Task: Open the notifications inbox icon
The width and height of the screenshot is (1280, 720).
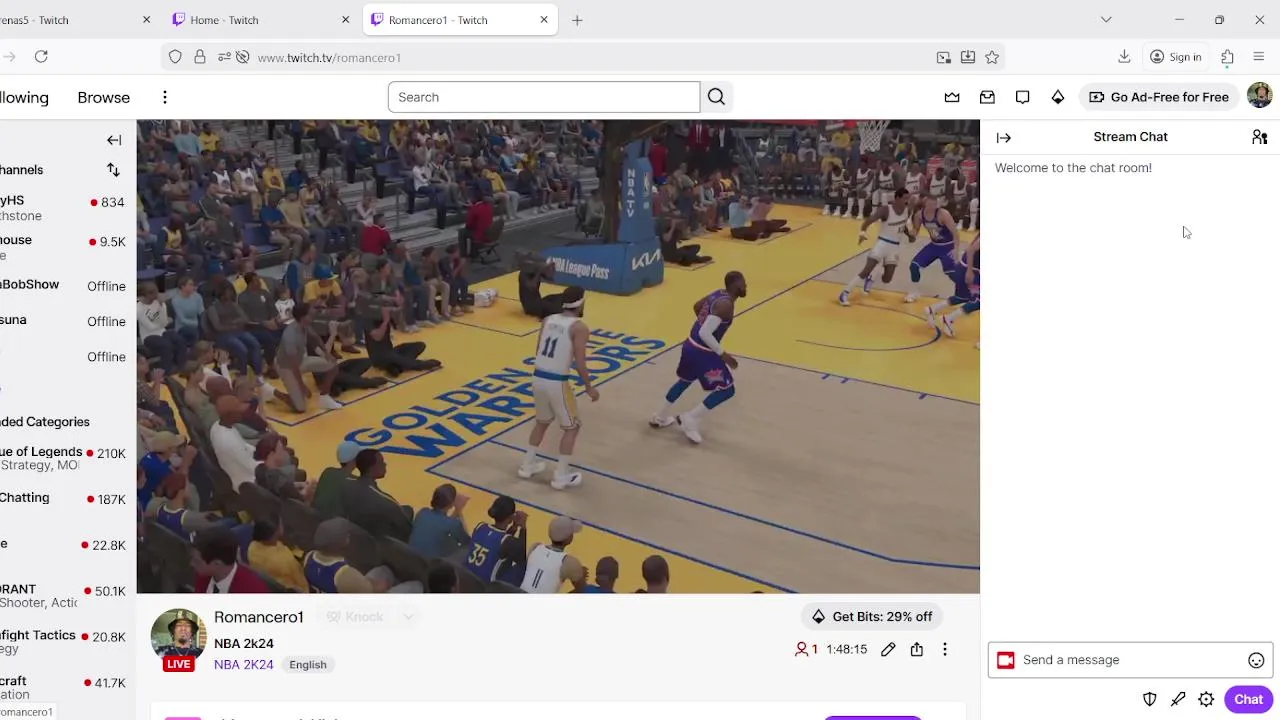Action: [x=987, y=97]
